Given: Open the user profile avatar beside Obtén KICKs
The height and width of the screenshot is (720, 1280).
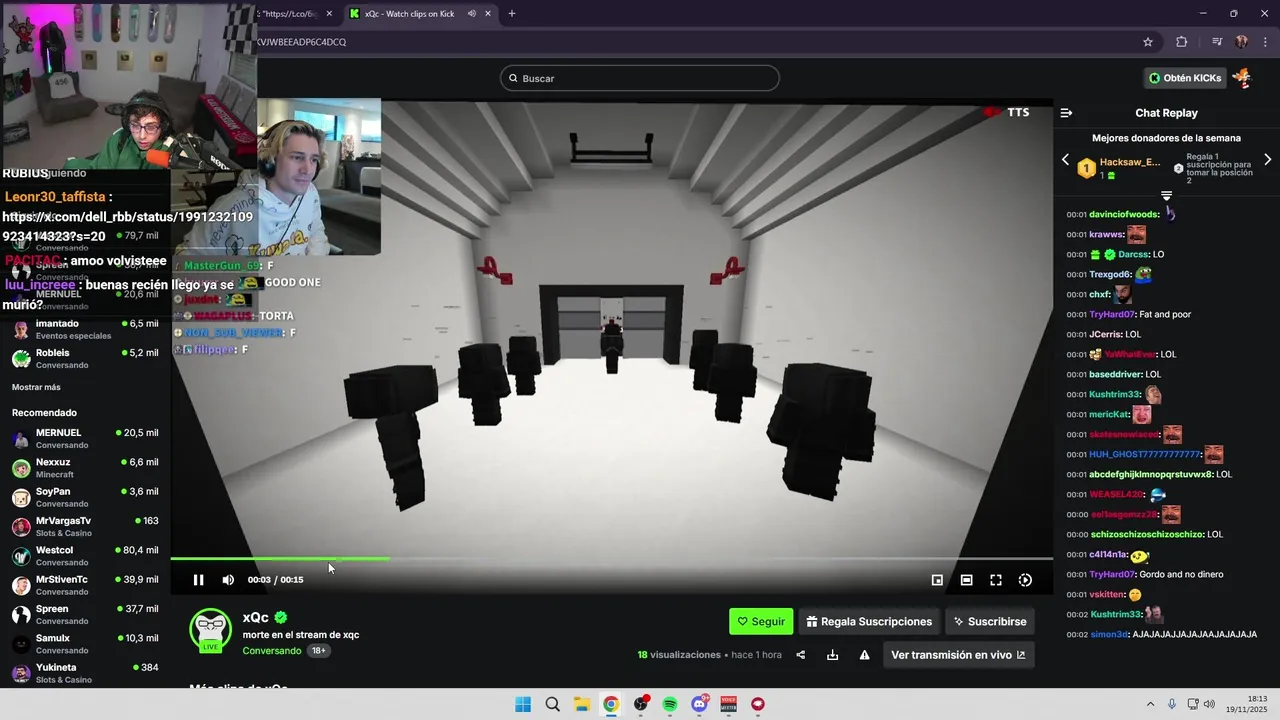Looking at the screenshot, I should [x=1242, y=78].
